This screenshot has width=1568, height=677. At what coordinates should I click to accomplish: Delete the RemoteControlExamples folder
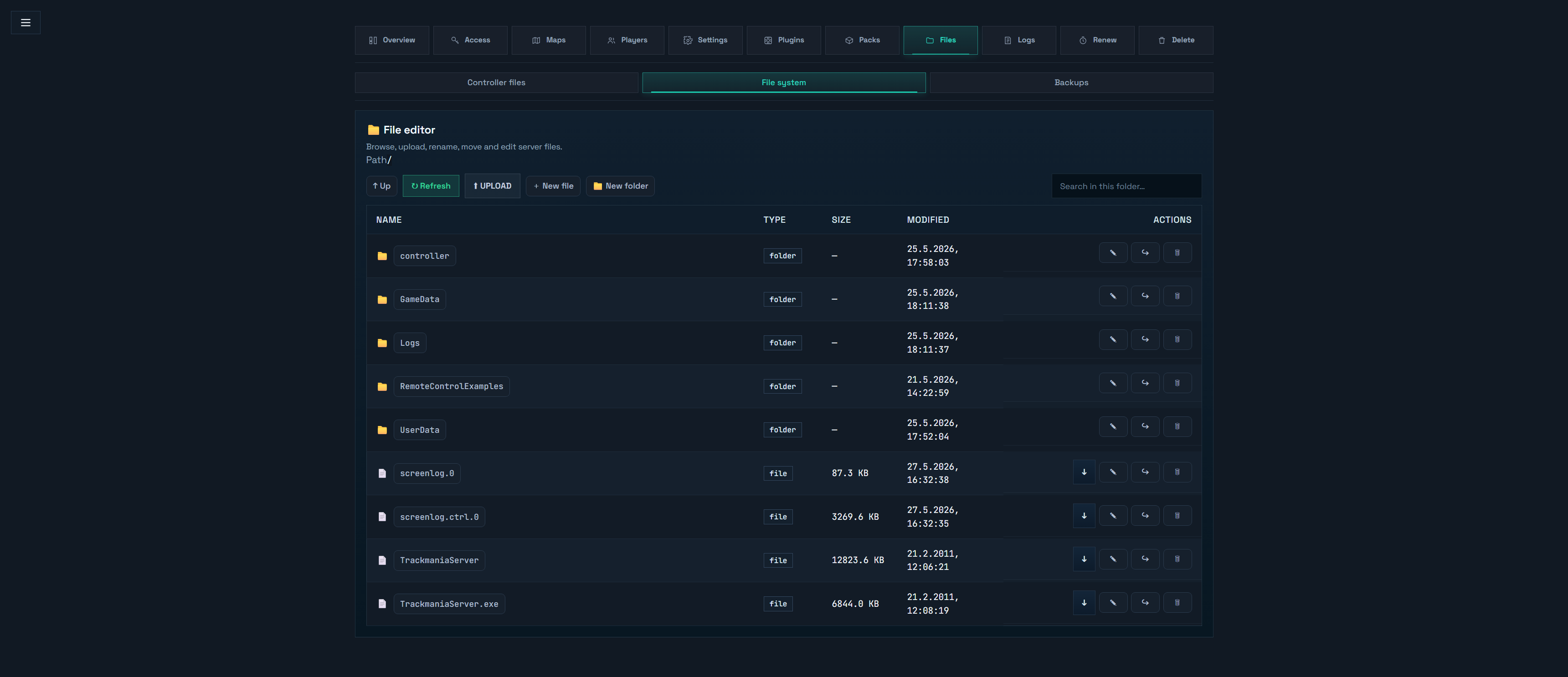coord(1177,383)
